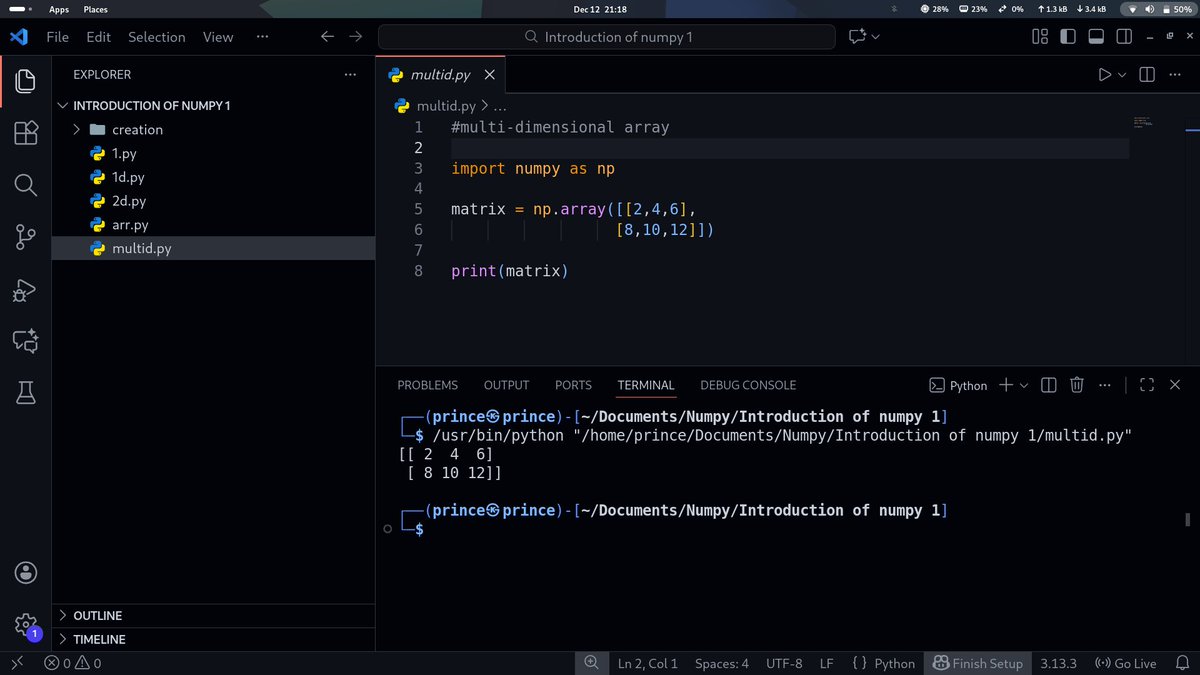This screenshot has height=675, width=1200.
Task: Switch to the PORTS tab
Action: pyautogui.click(x=574, y=385)
